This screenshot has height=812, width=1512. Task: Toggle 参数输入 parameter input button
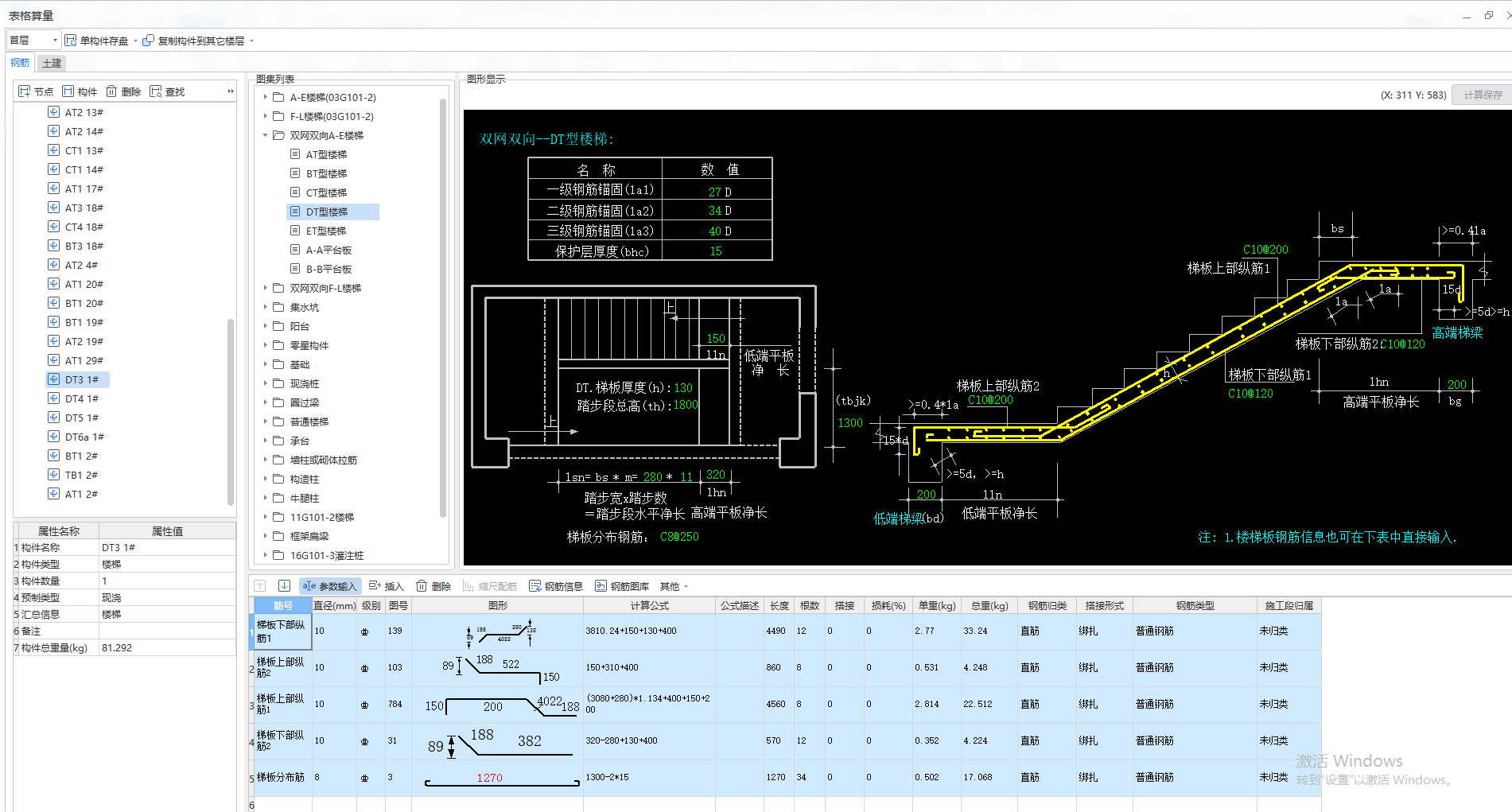[330, 586]
